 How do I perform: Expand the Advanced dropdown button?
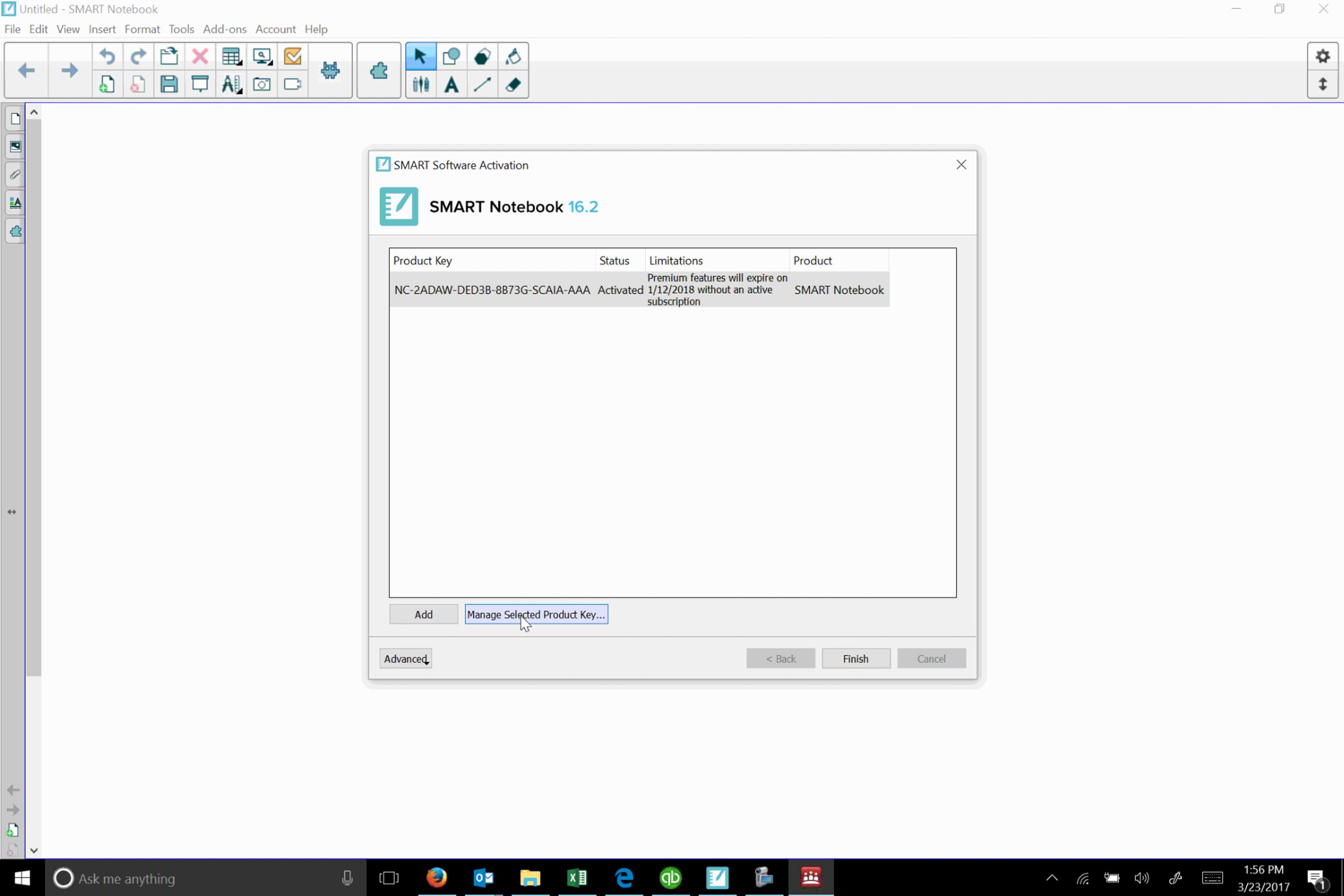coord(405,659)
